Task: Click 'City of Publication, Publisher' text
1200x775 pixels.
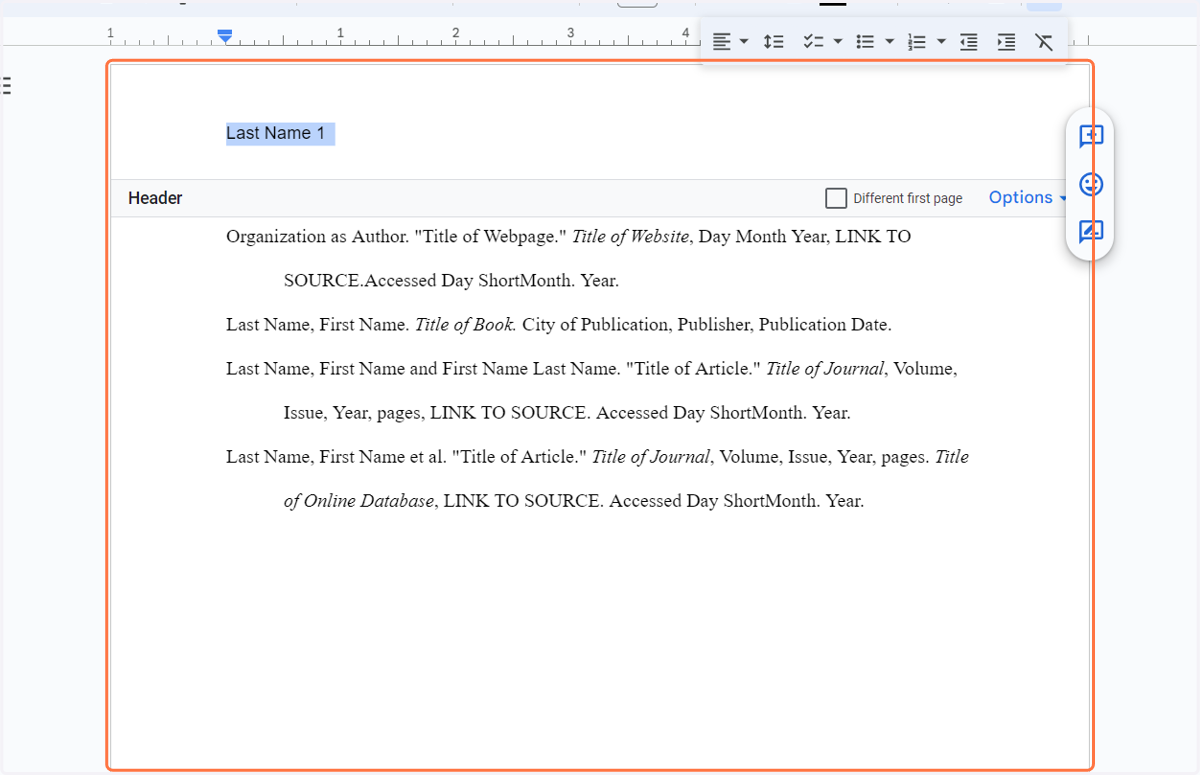Action: 638,325
